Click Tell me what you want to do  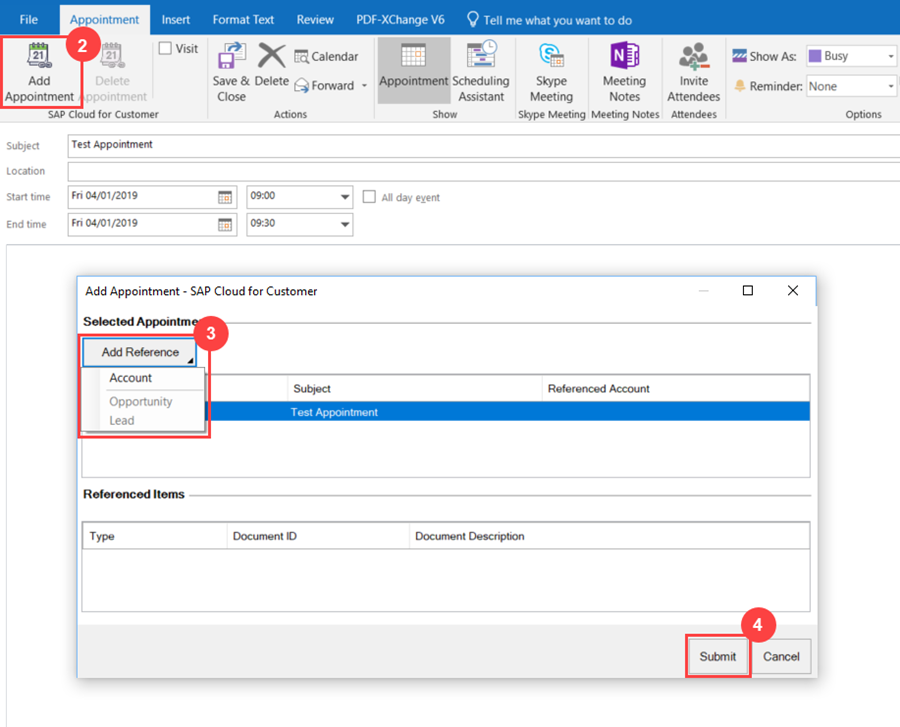[x=557, y=20]
